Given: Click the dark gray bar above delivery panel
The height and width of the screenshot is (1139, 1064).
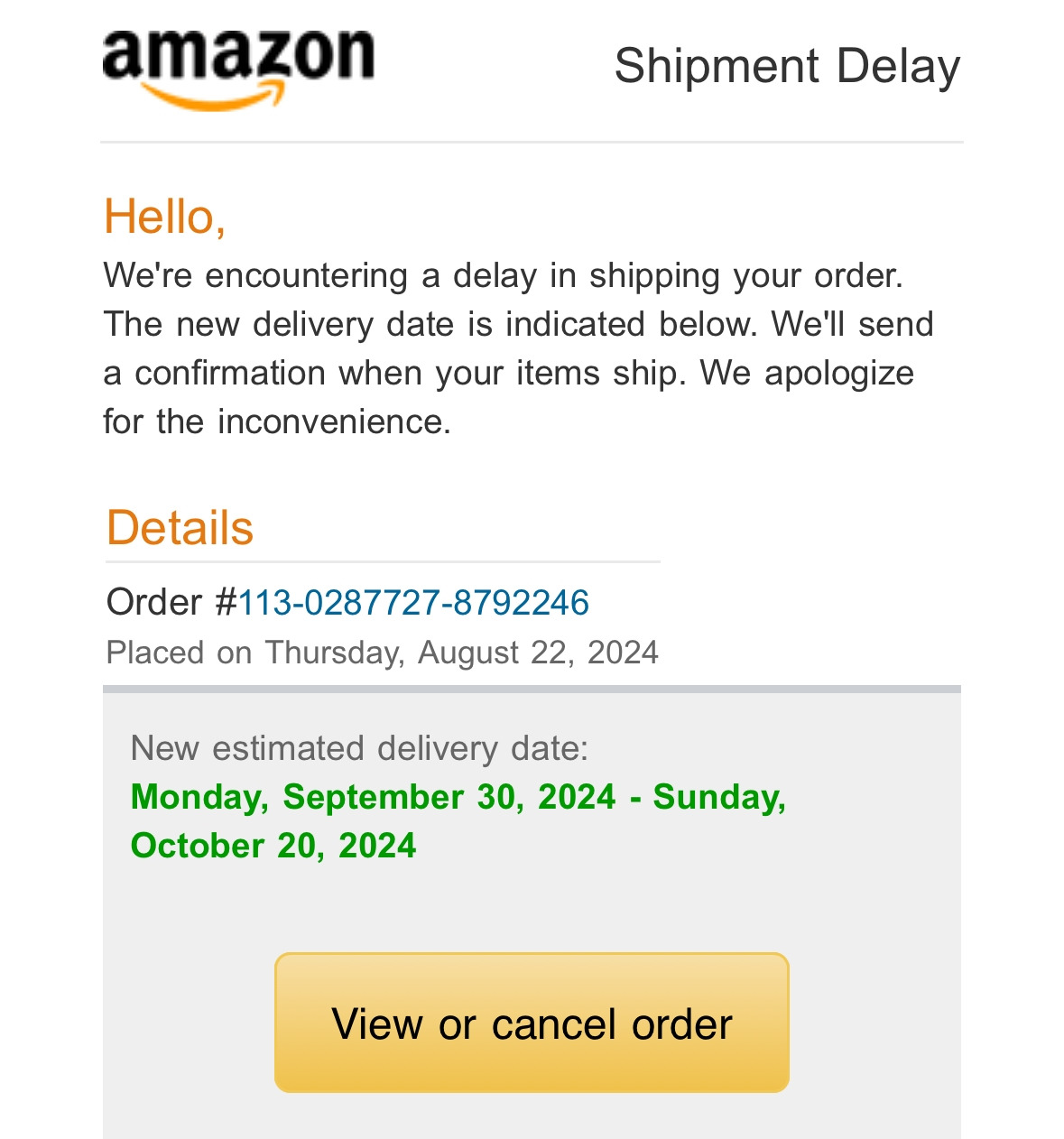Looking at the screenshot, I should 532,690.
